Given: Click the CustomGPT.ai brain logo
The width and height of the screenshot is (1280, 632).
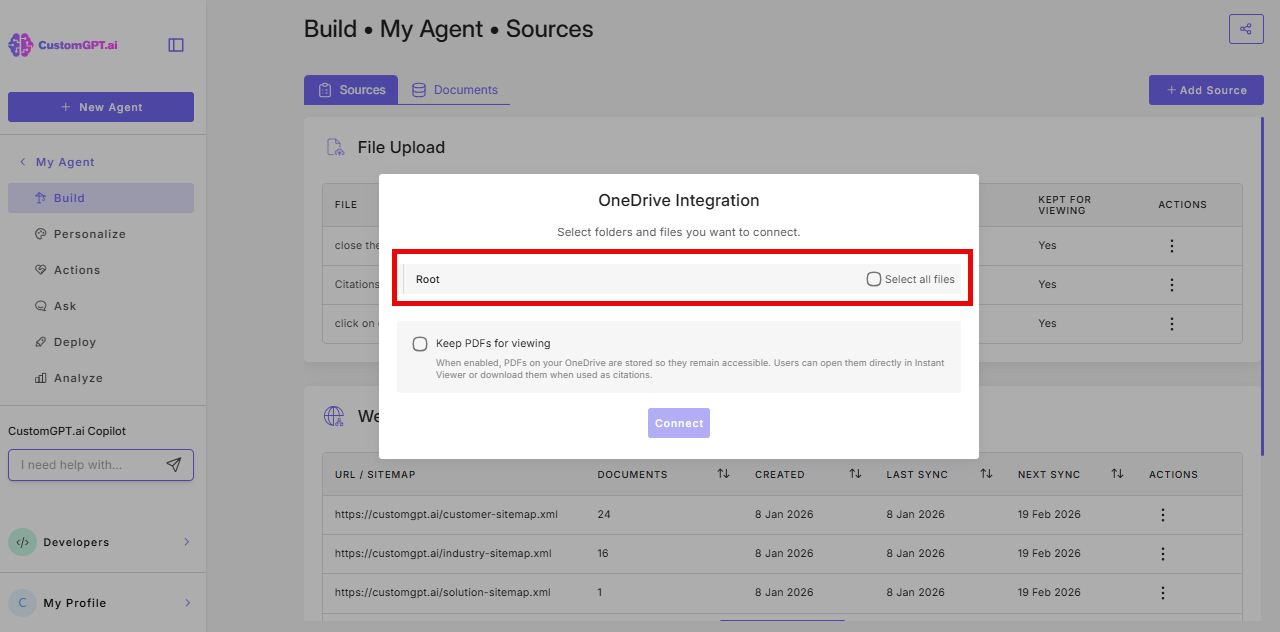Looking at the screenshot, I should [x=20, y=45].
